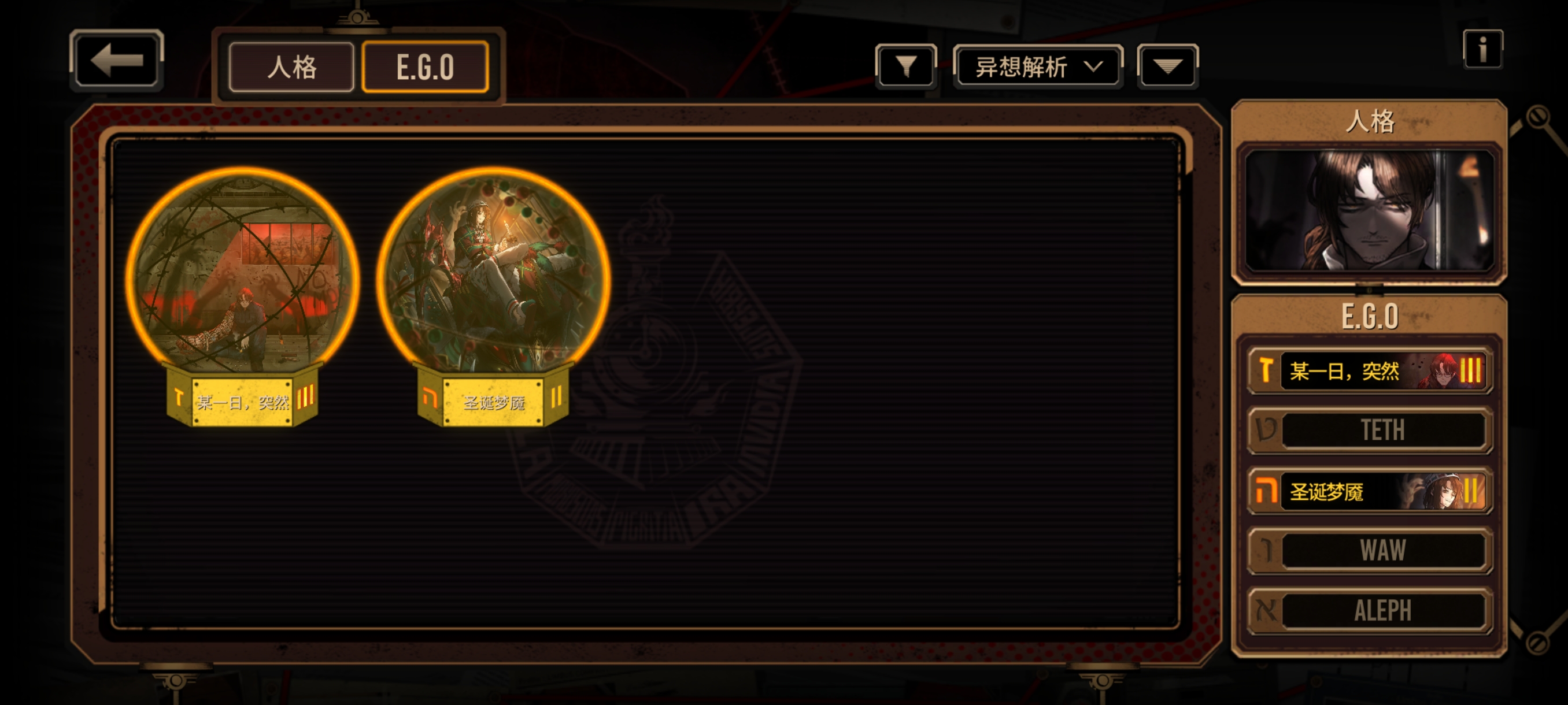Select the WAW Hebrew letter icon
This screenshot has width=1568, height=705.
(1266, 551)
